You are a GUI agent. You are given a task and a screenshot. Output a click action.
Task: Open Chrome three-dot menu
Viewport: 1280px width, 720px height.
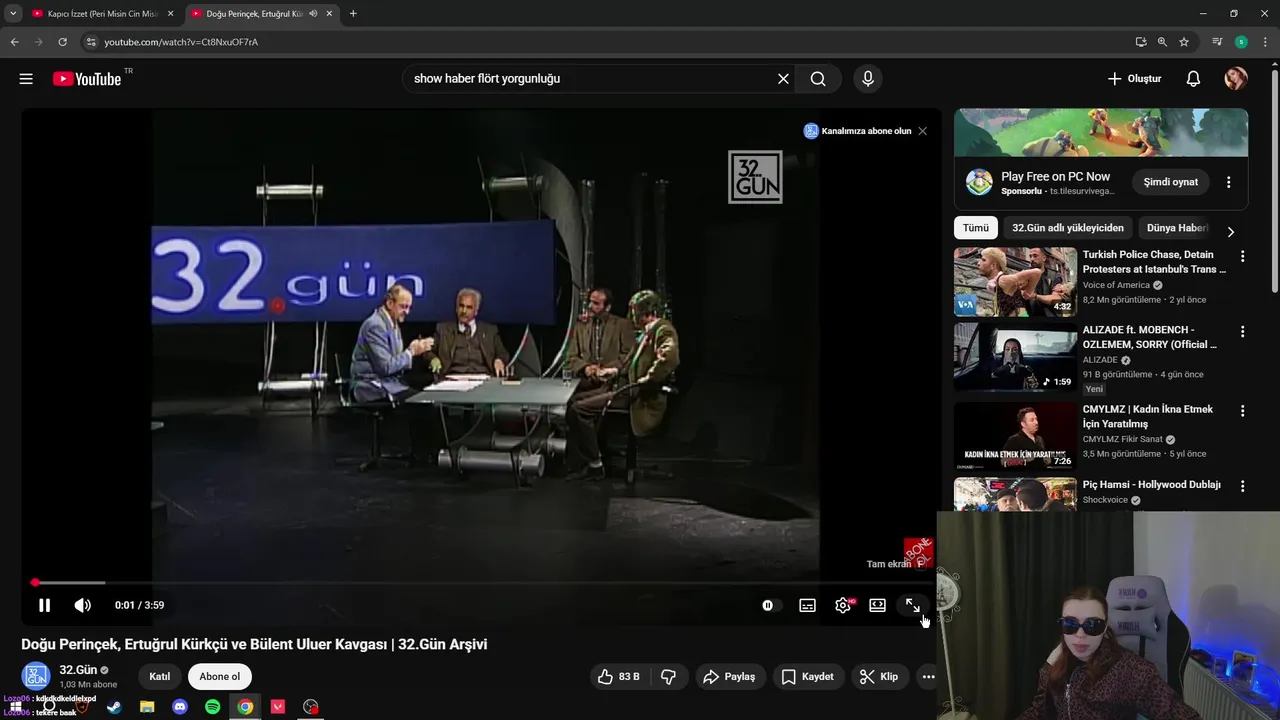pyautogui.click(x=1266, y=42)
